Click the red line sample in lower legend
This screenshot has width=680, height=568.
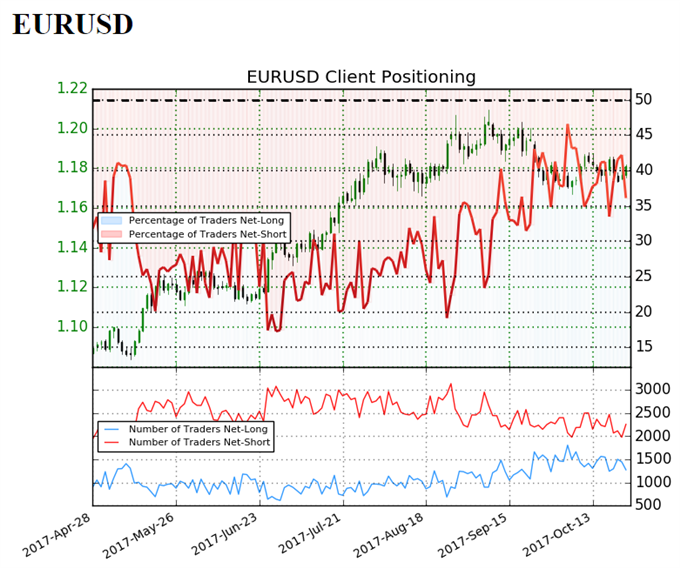(x=111, y=442)
